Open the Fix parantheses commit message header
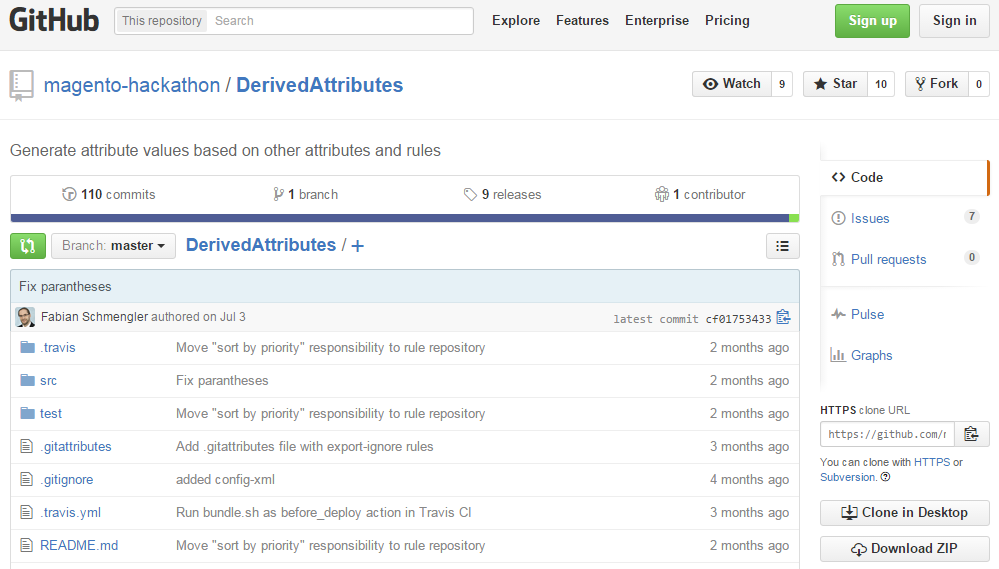 (x=65, y=287)
